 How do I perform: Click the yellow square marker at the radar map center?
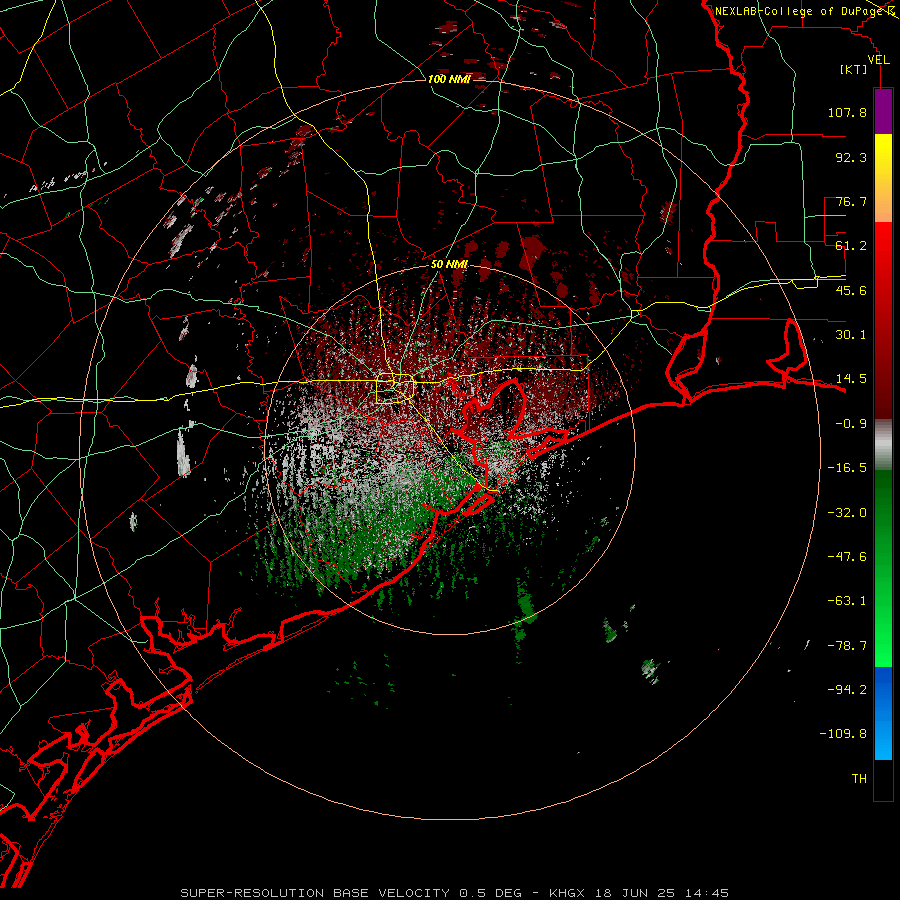(x=395, y=389)
